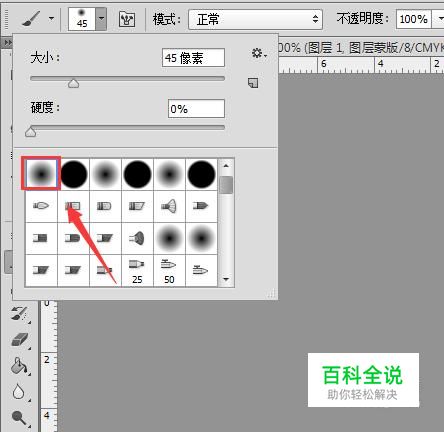Click the 硬度 hardness slider handle
This screenshot has height=432, width=444.
click(31, 132)
